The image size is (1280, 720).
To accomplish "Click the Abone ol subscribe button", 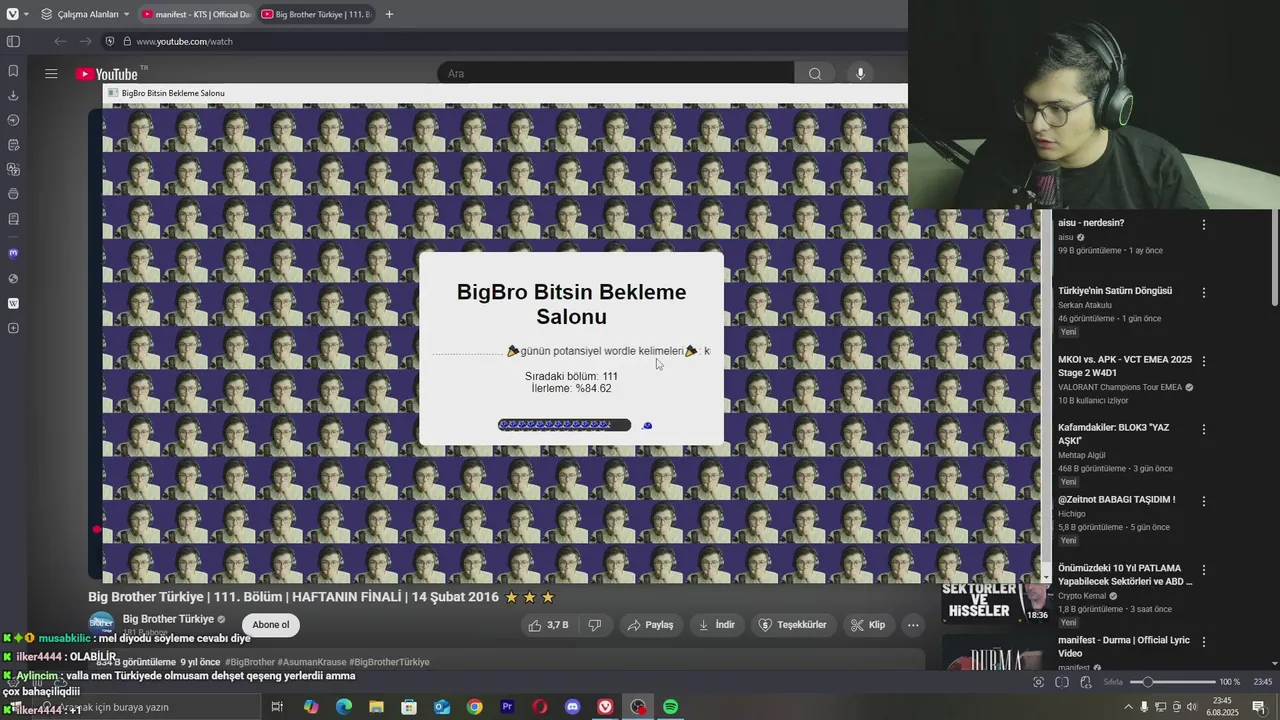I will coord(270,625).
